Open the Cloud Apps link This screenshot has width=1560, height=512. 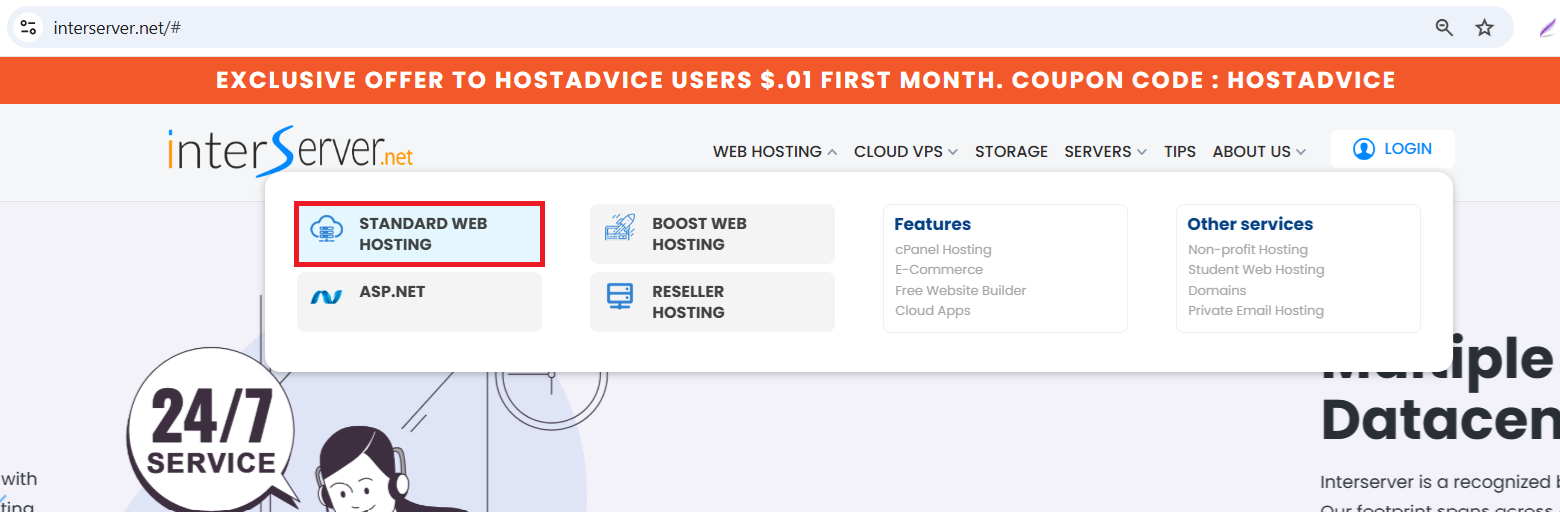(933, 311)
